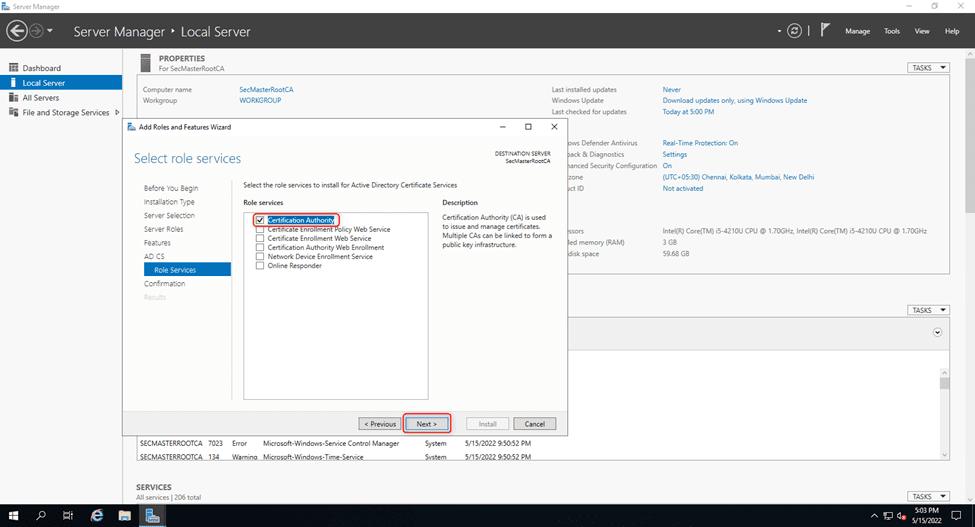
Task: Uncheck the Certification Authority checkbox
Action: click(x=260, y=220)
